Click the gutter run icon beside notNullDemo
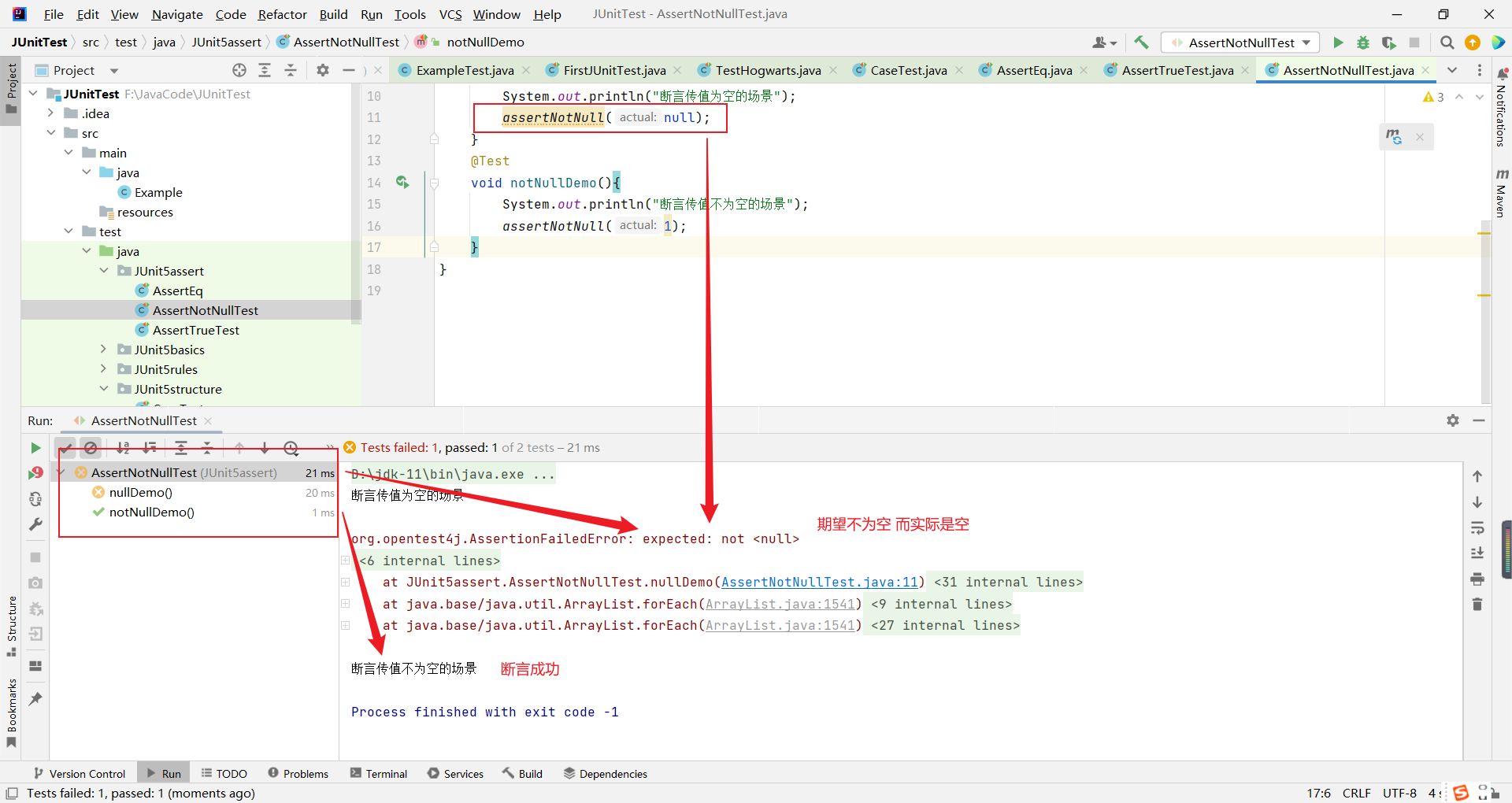 pos(402,183)
